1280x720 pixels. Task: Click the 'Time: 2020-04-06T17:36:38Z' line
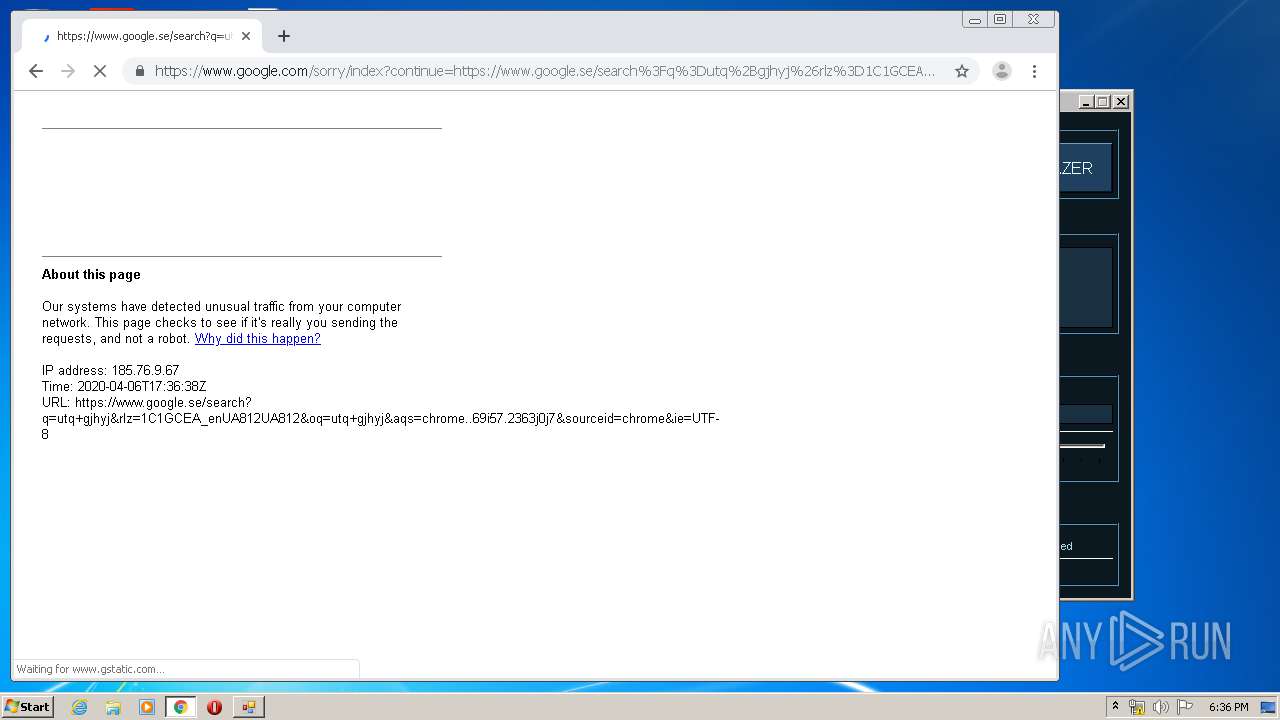click(124, 387)
